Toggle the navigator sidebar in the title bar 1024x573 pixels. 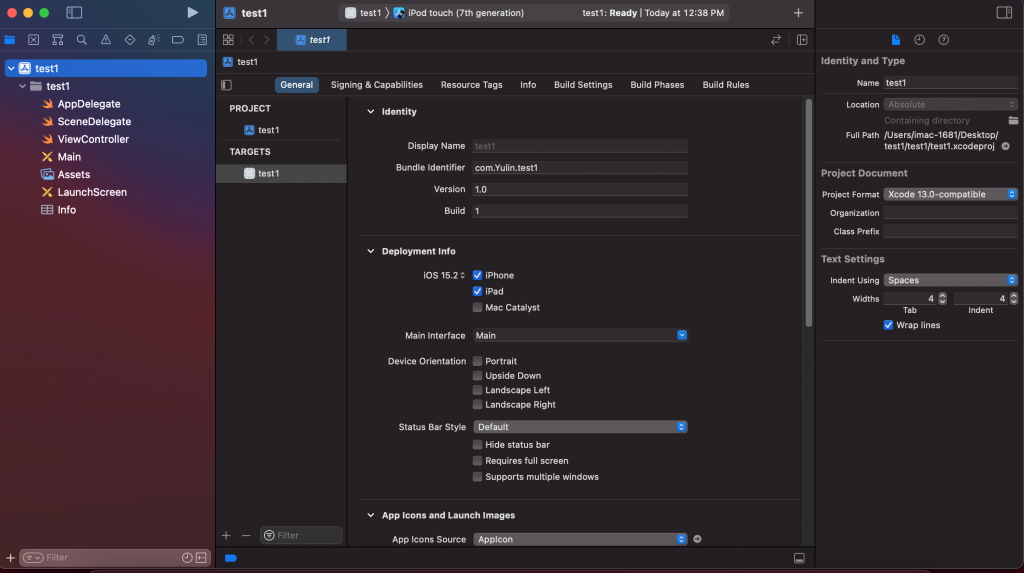pyautogui.click(x=74, y=12)
